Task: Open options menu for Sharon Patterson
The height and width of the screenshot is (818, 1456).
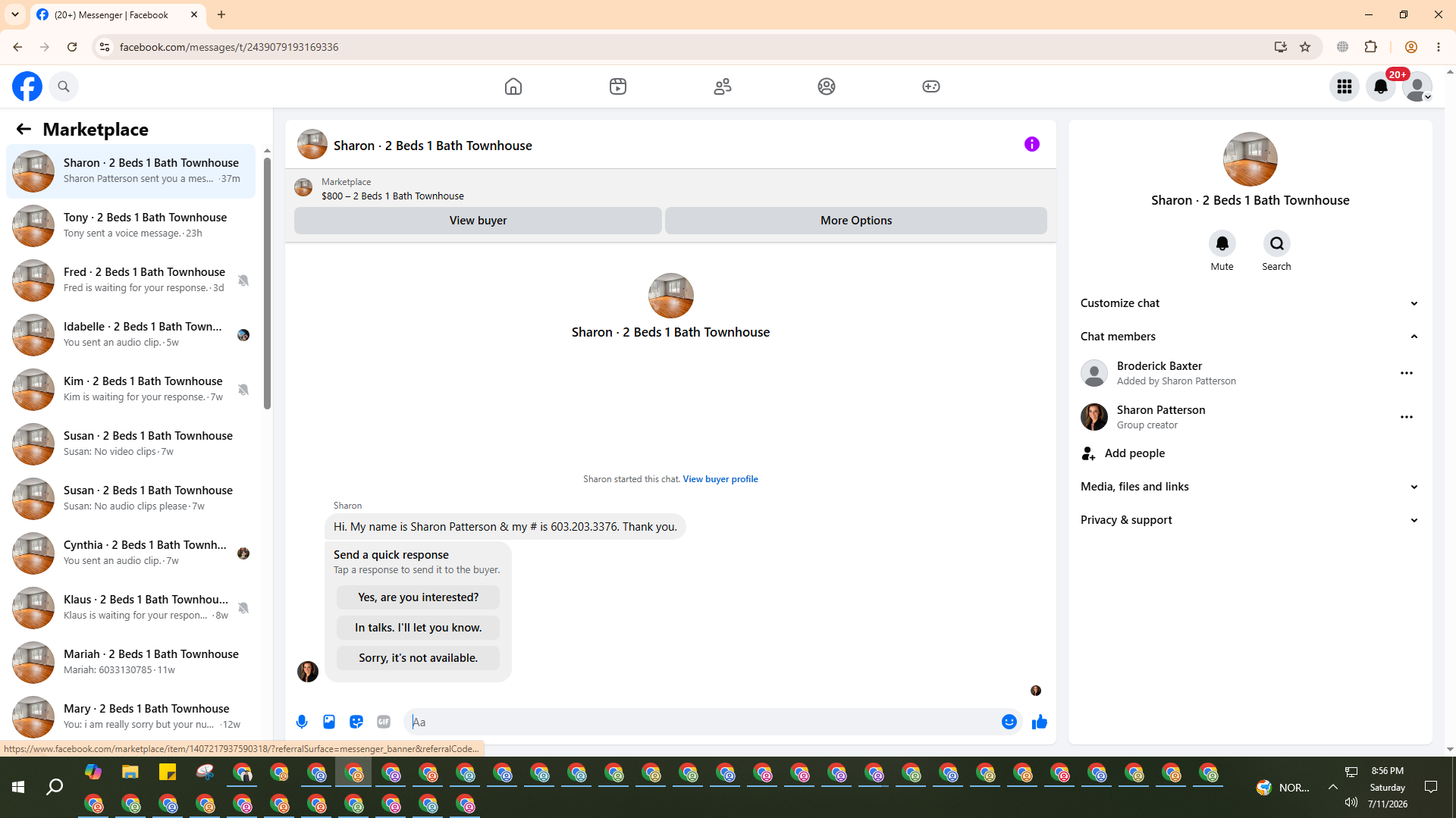Action: point(1407,417)
